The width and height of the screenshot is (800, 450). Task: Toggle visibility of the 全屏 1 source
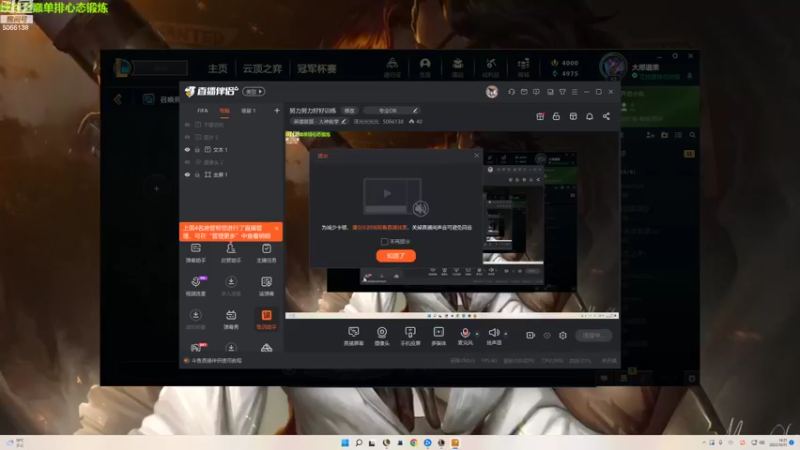click(x=187, y=174)
